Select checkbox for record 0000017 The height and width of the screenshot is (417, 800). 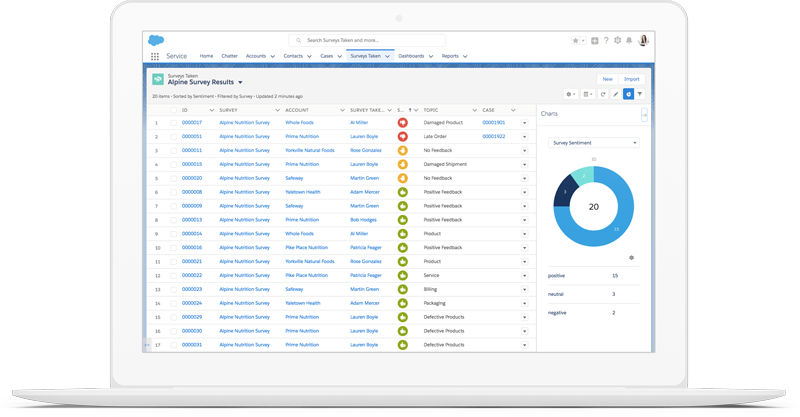click(173, 123)
